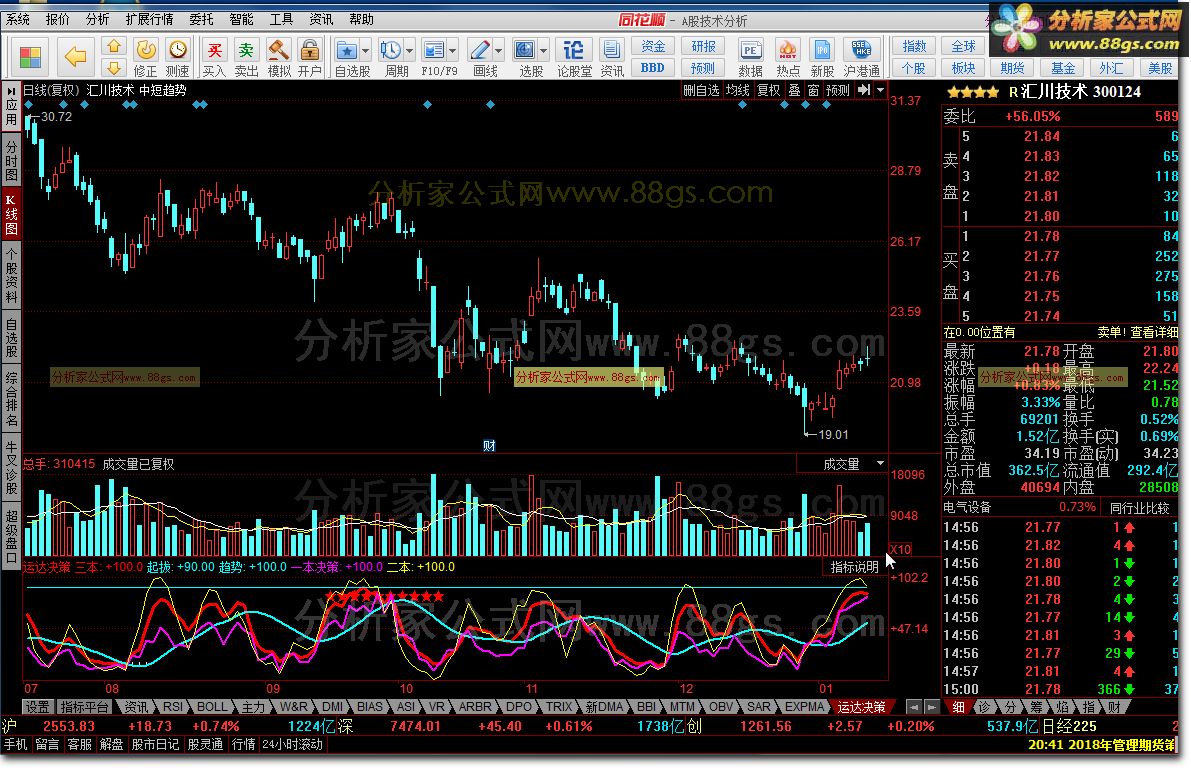The height and width of the screenshot is (768, 1191).
Task: Open the 智能 menu
Action: point(241,19)
